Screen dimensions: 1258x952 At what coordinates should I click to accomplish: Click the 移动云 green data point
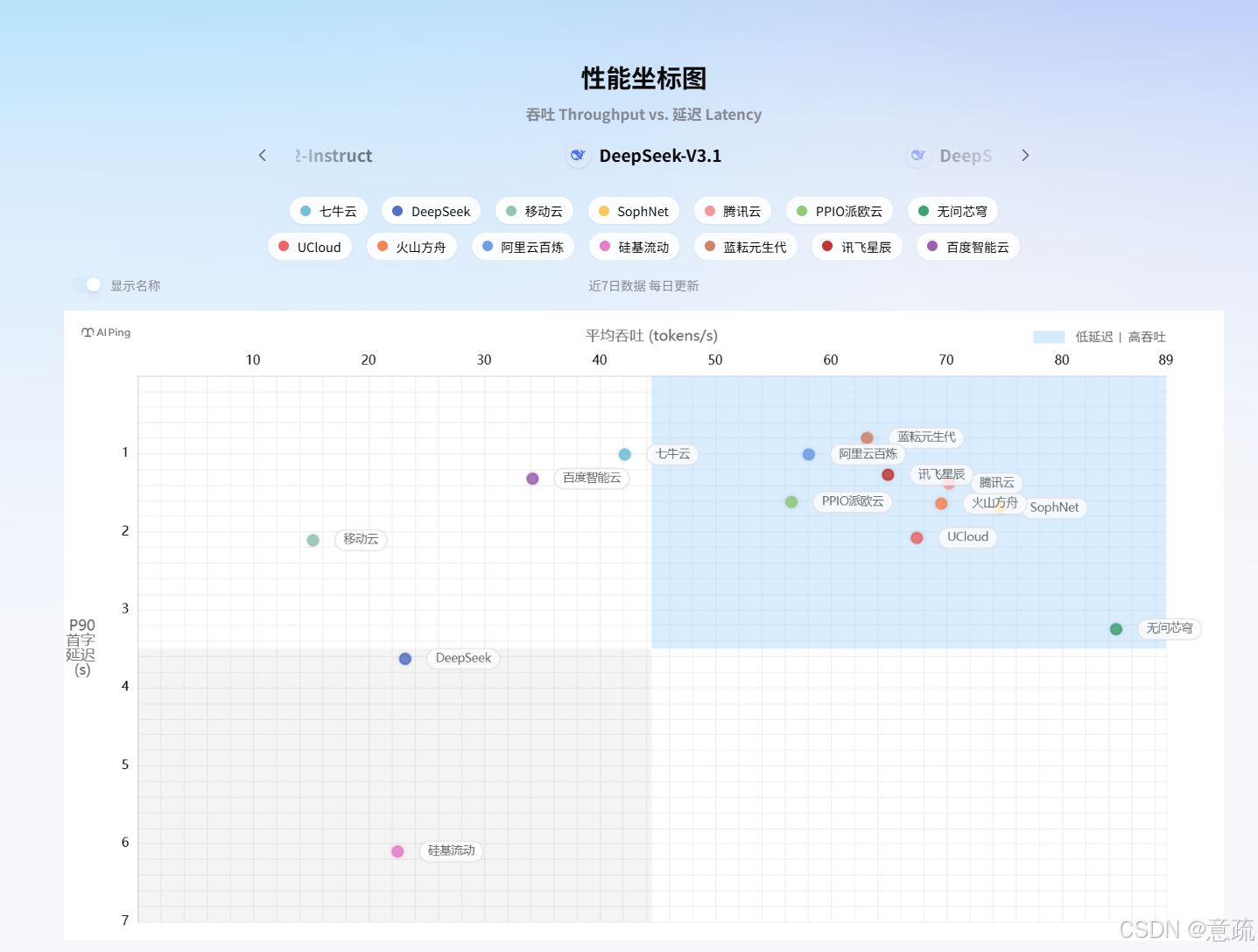(313, 540)
